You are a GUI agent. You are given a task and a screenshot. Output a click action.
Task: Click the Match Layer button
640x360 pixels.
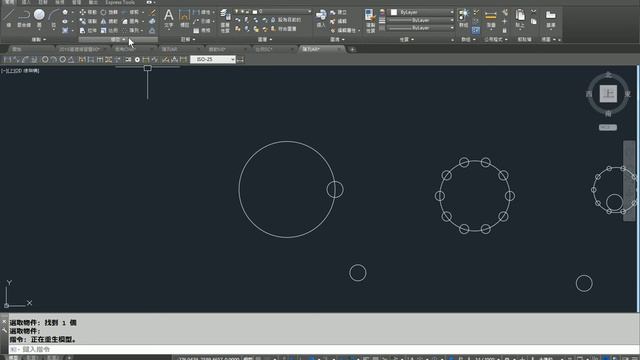[x=284, y=29]
